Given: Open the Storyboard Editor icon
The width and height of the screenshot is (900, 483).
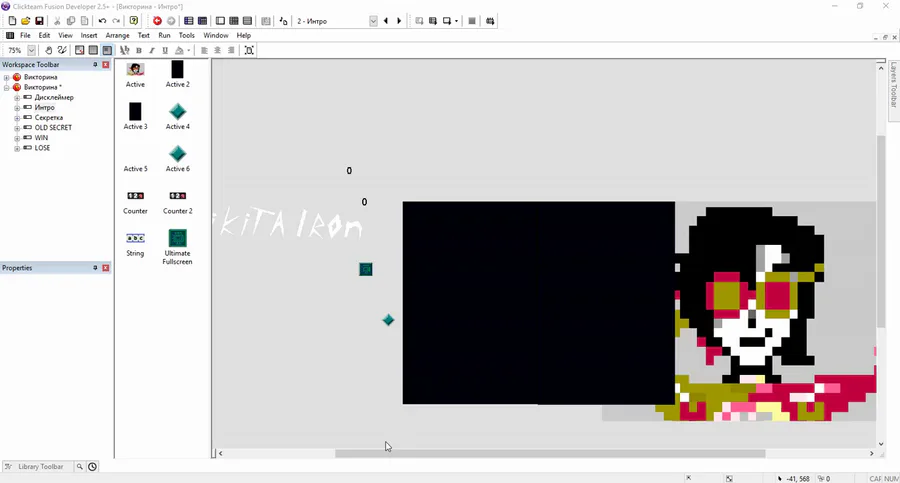Looking at the screenshot, I should pyautogui.click(x=188, y=21).
